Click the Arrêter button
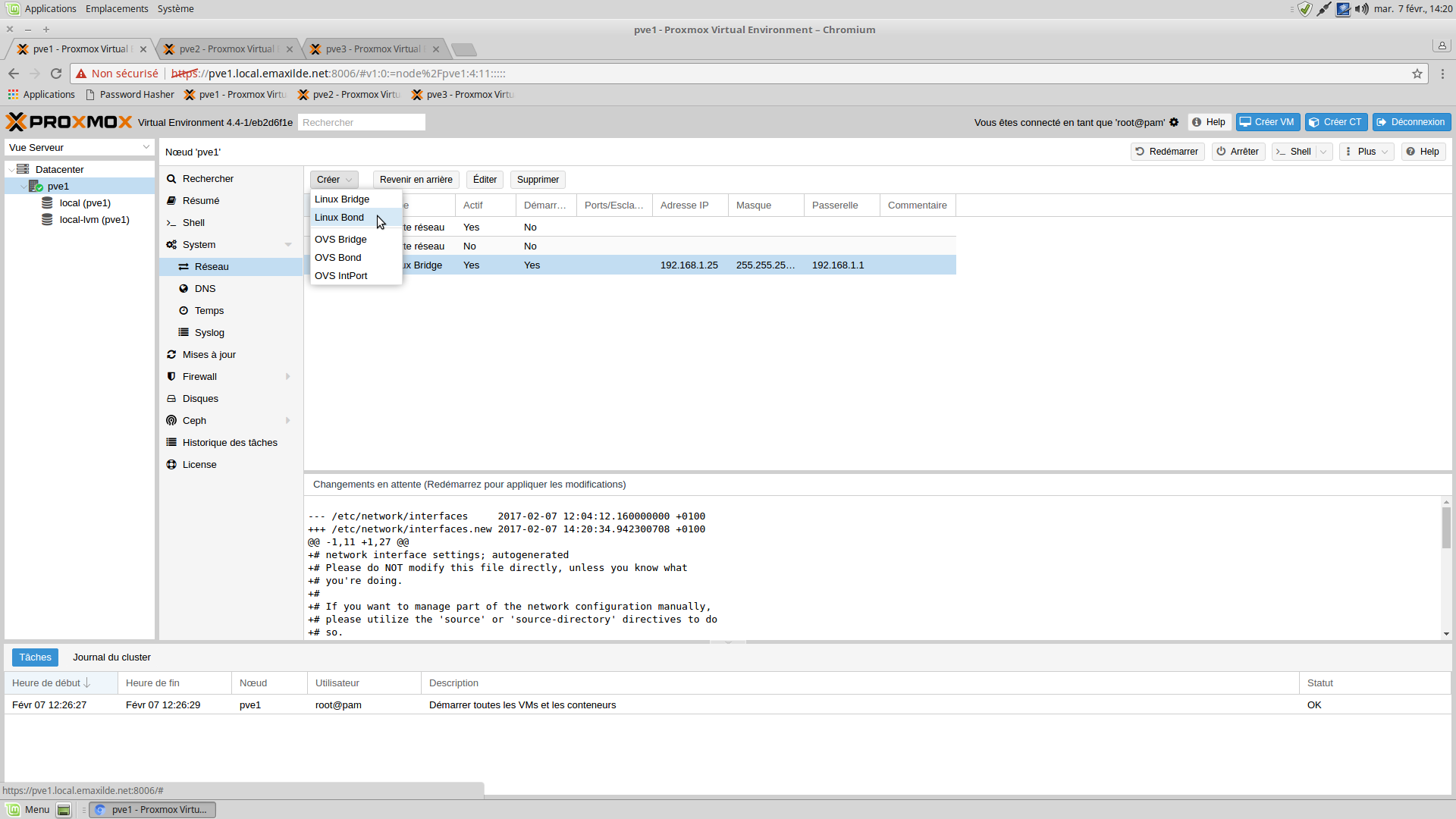Viewport: 1456px width, 819px height. click(1238, 152)
